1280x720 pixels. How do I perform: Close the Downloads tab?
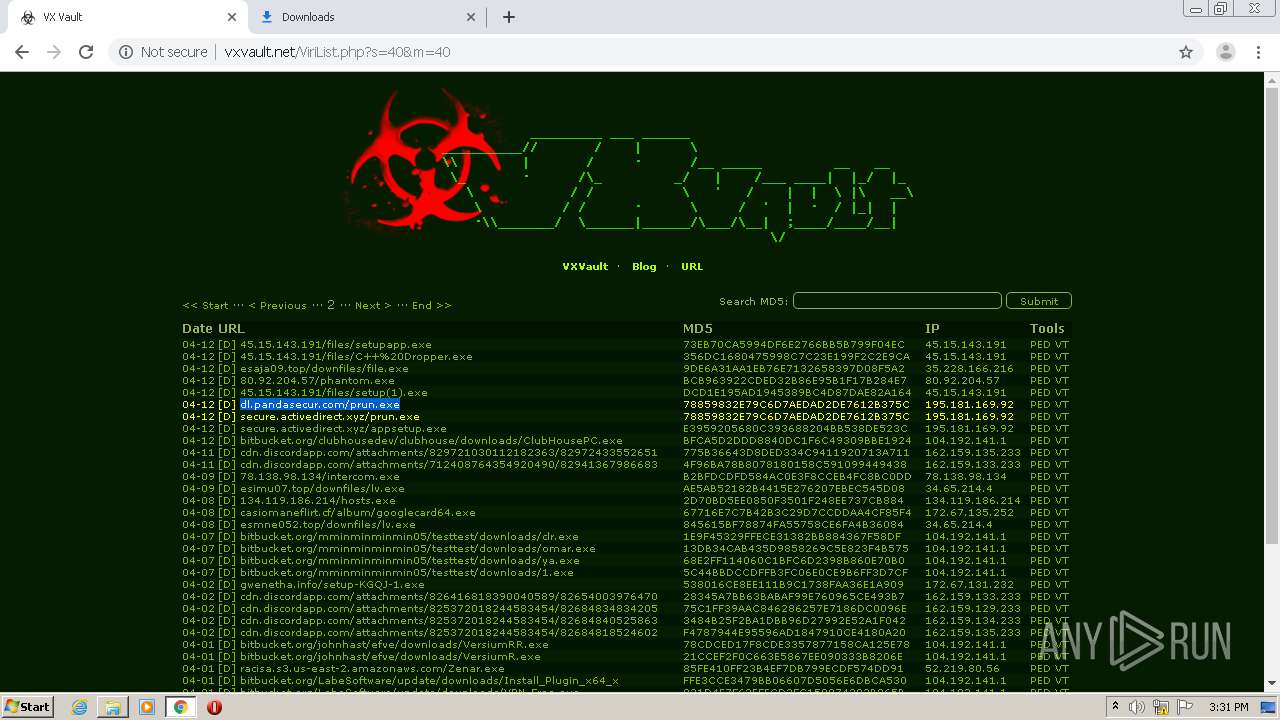pyautogui.click(x=471, y=17)
